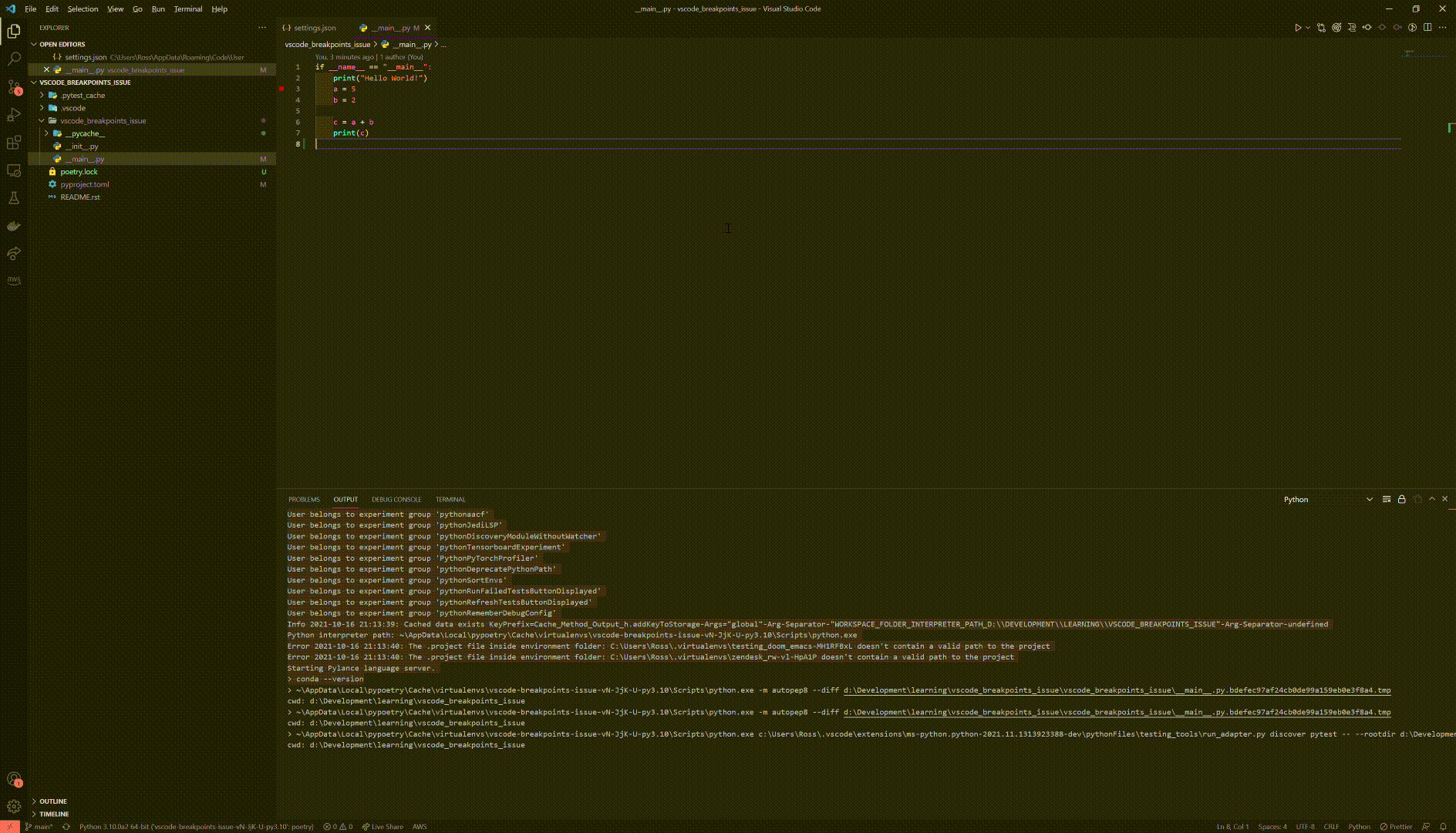This screenshot has height=833, width=1456.
Task: Maximize the panel with the chevron-up toggle
Action: (x=1431, y=499)
